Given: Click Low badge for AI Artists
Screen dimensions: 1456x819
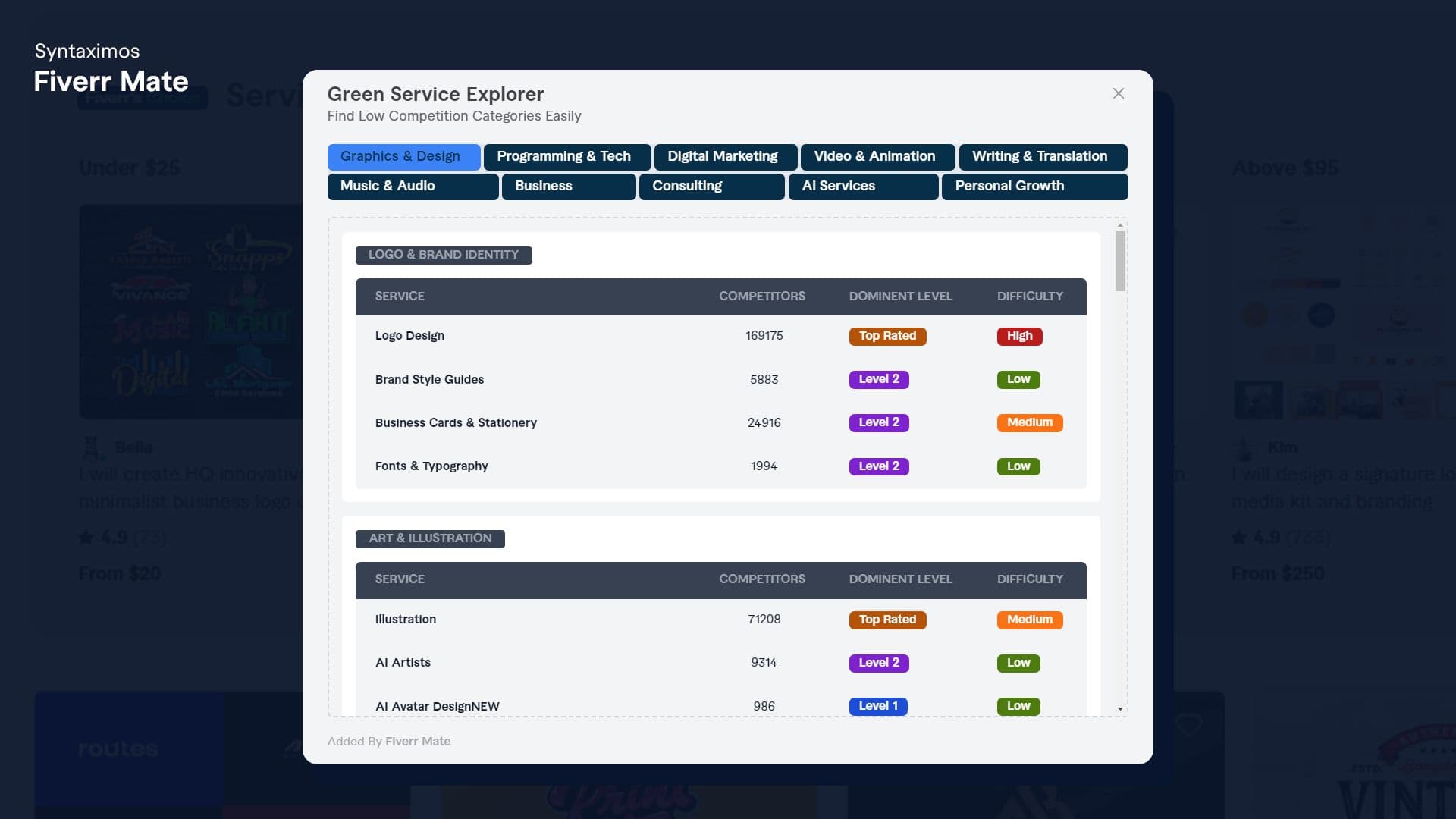Looking at the screenshot, I should (1018, 663).
